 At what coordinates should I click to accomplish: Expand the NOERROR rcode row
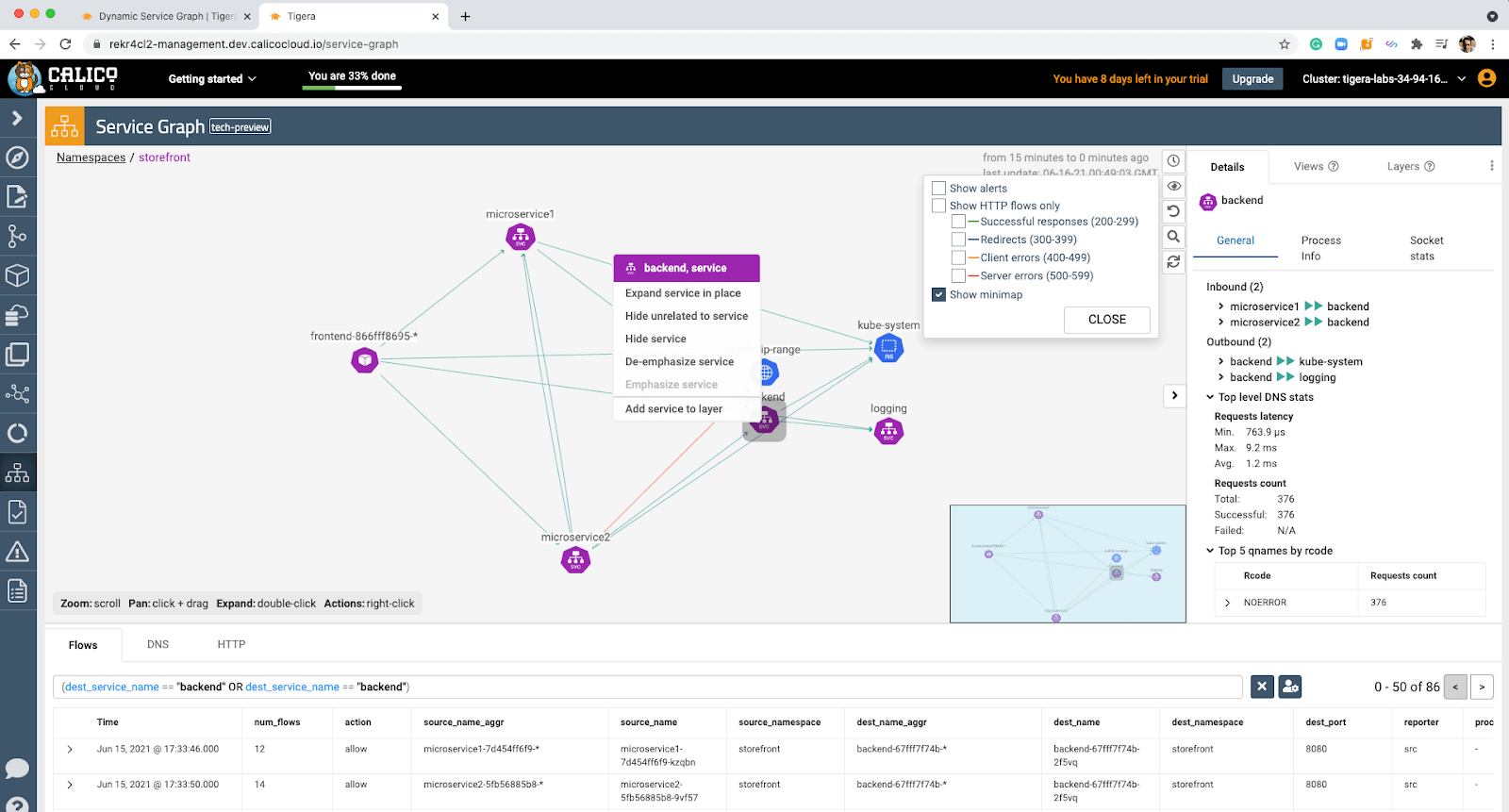click(1227, 603)
